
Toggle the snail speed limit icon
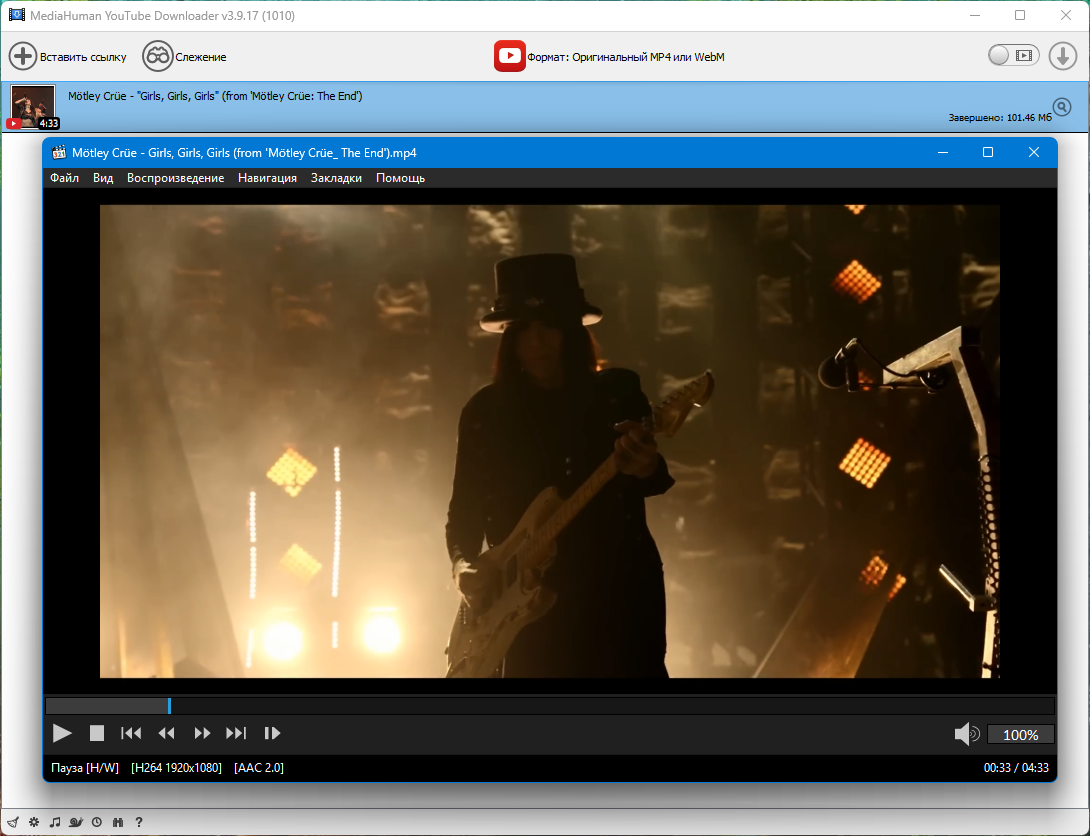point(76,822)
